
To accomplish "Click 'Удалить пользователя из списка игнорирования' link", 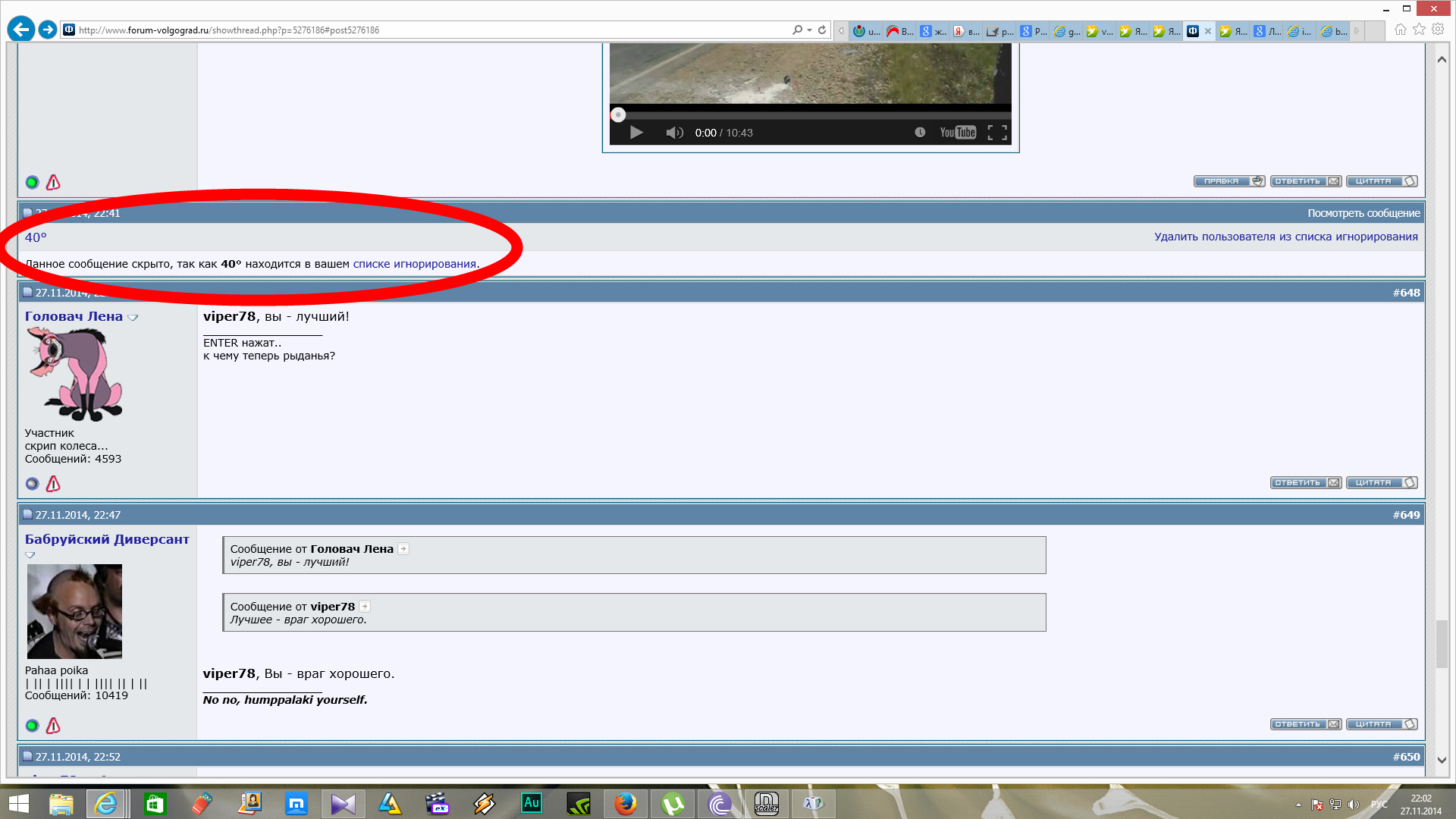I will click(x=1285, y=237).
